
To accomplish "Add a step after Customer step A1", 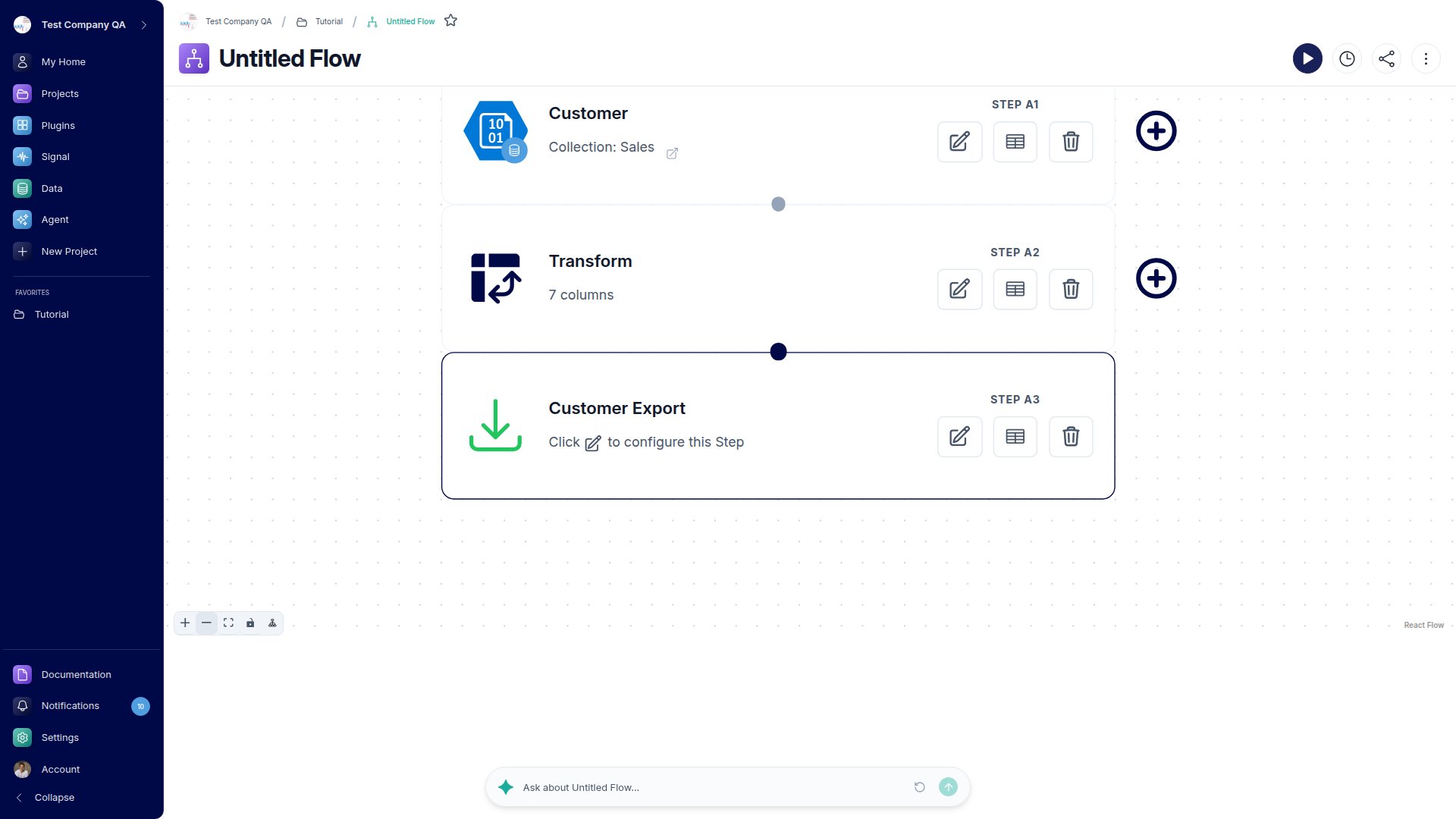I will 1156,131.
